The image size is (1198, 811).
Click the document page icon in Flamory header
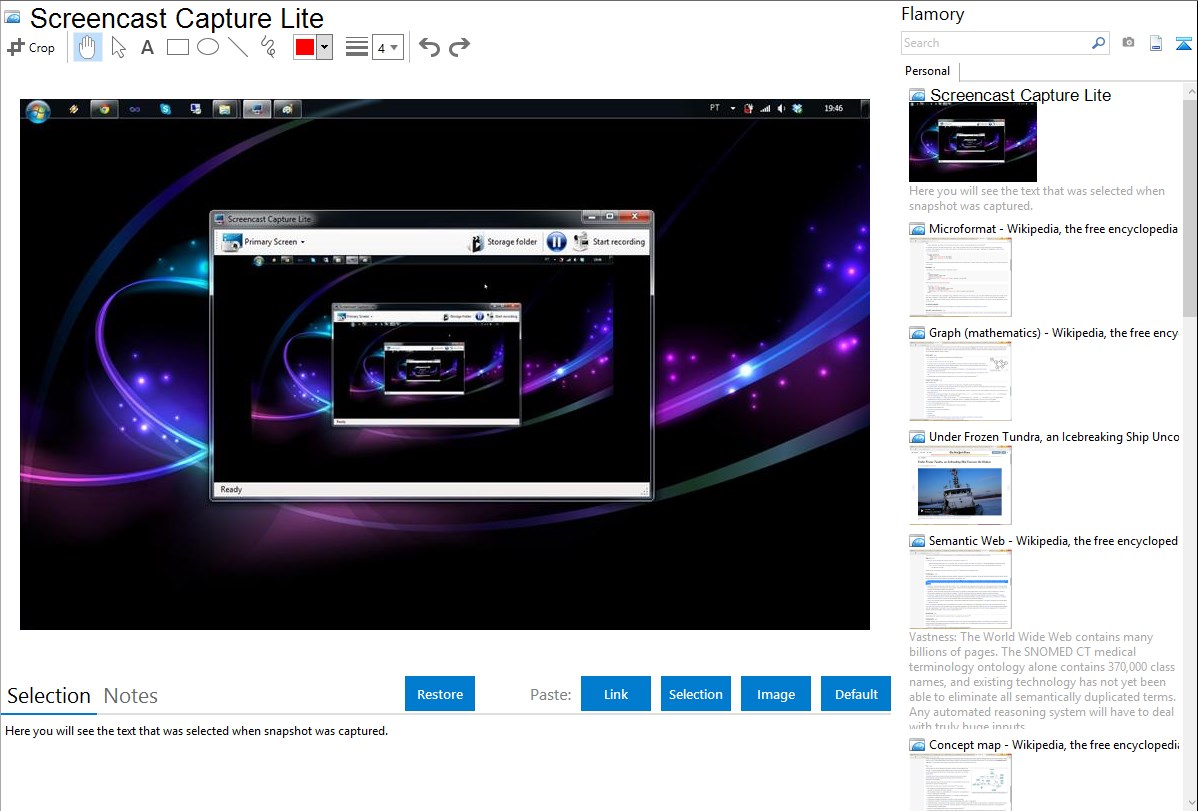point(1156,43)
